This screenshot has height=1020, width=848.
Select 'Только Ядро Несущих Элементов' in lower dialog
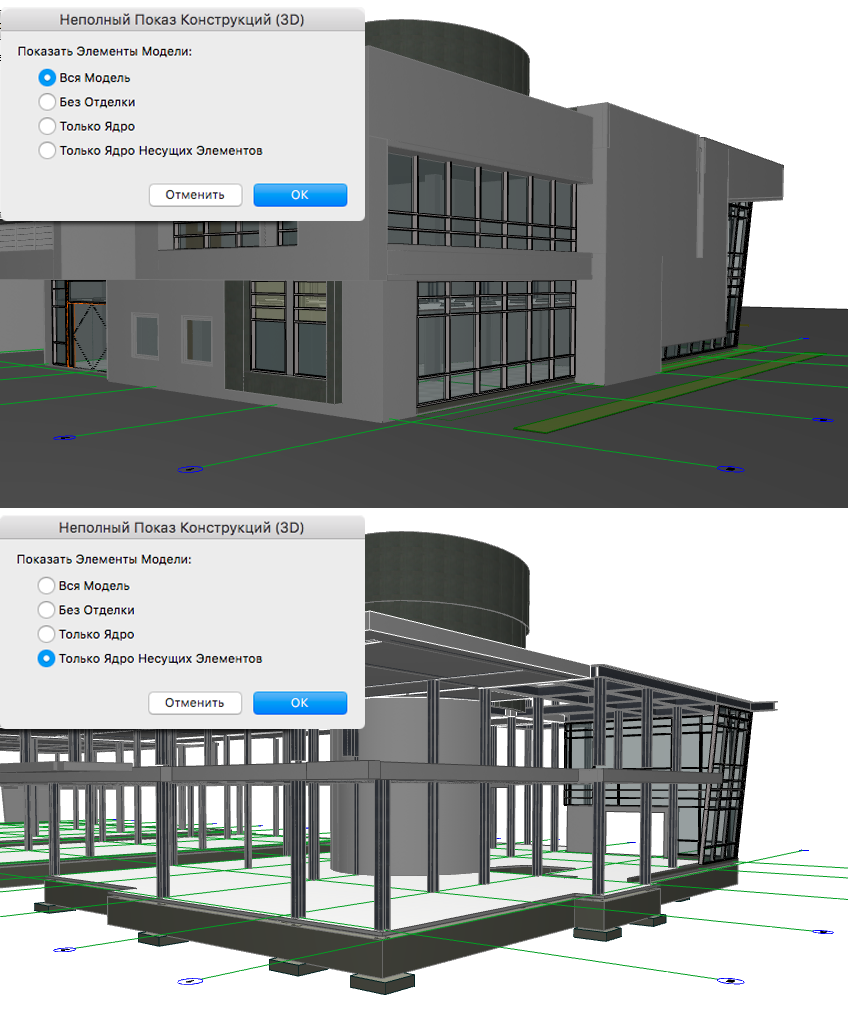tap(47, 659)
